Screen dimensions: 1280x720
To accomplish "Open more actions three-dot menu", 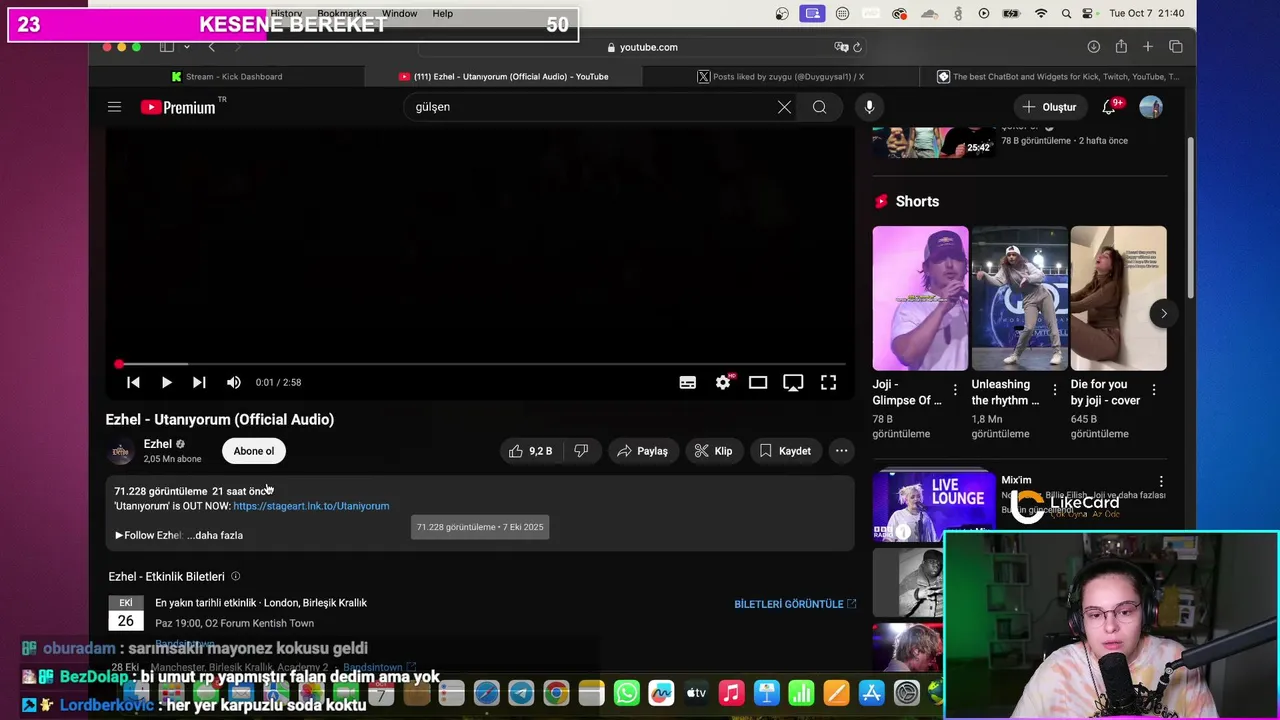I will pyautogui.click(x=842, y=451).
